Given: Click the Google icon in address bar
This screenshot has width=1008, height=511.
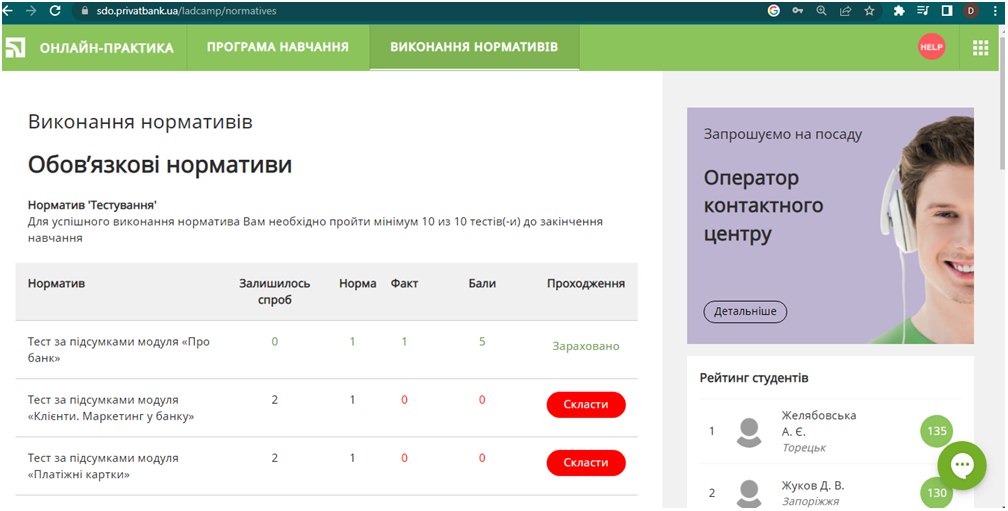Looking at the screenshot, I should coord(774,11).
